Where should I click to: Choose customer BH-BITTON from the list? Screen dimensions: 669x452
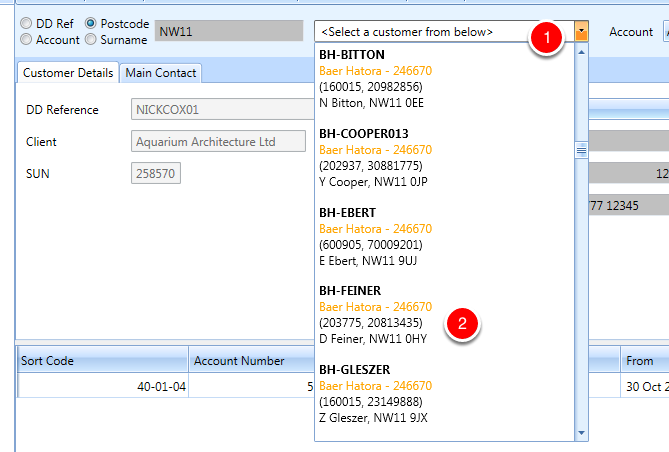click(444, 79)
